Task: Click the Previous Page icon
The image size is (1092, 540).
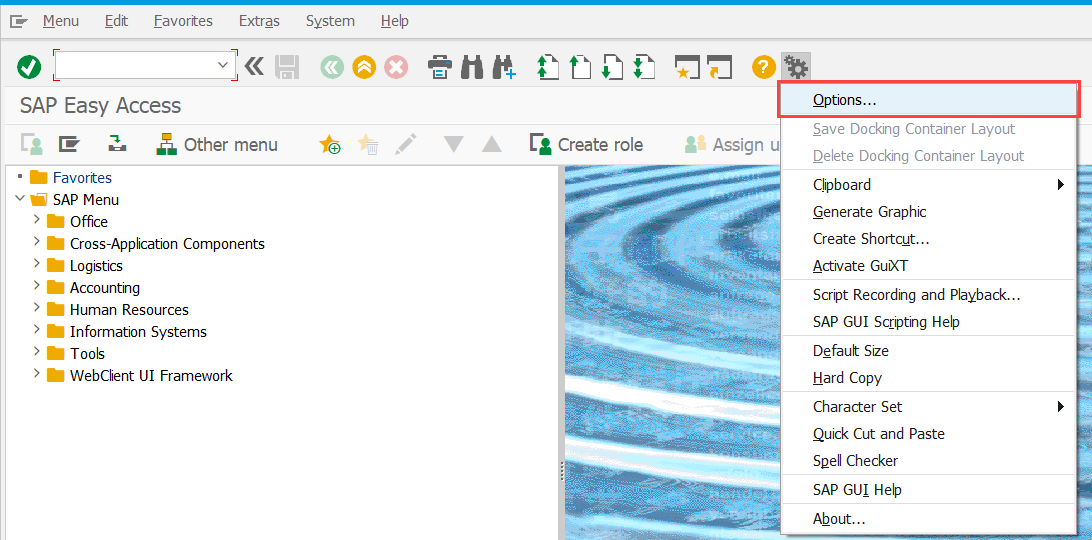Action: pyautogui.click(x=579, y=68)
